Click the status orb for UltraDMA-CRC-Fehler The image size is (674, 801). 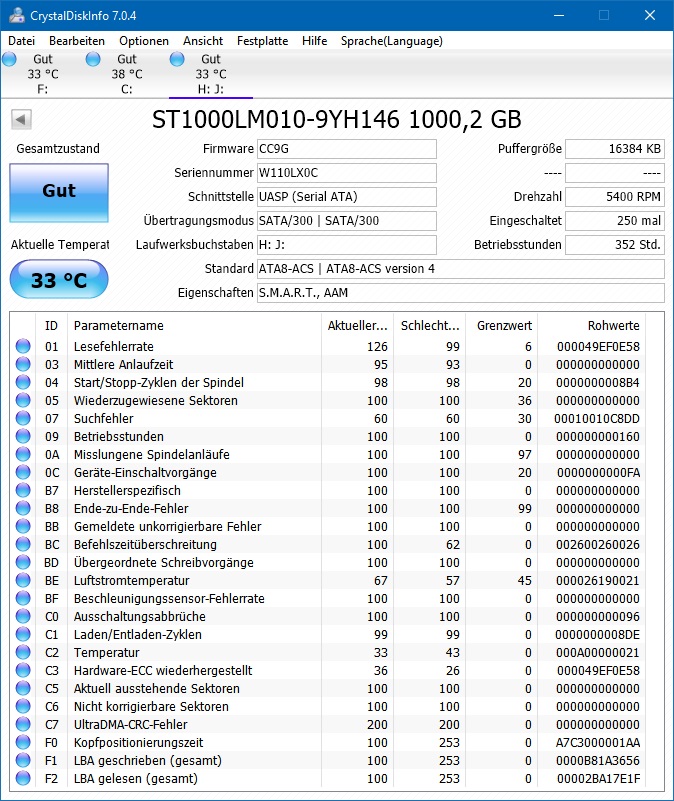(x=23, y=724)
